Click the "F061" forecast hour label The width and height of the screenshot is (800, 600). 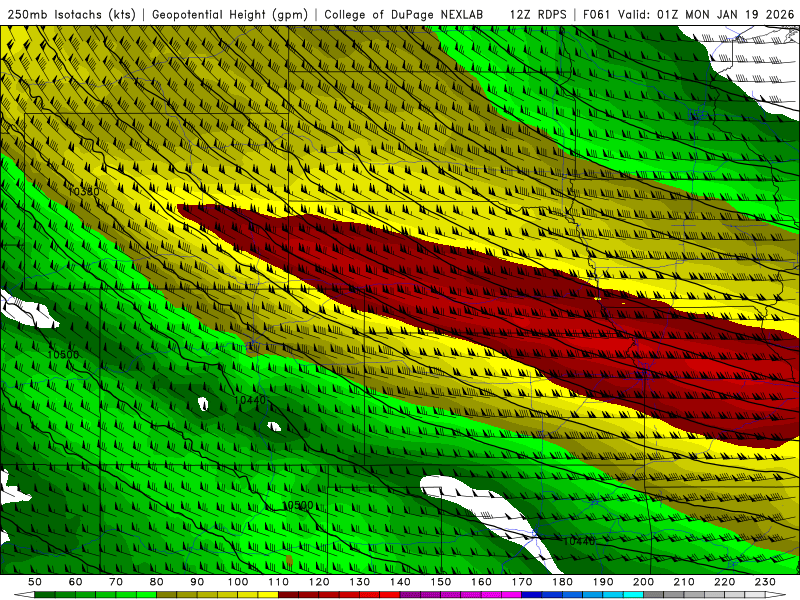point(597,15)
